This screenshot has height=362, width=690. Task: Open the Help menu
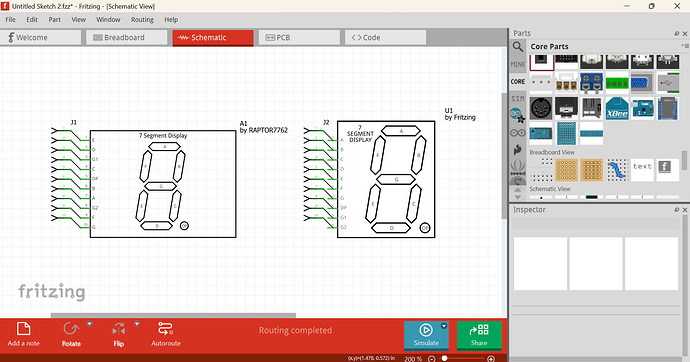tap(171, 20)
